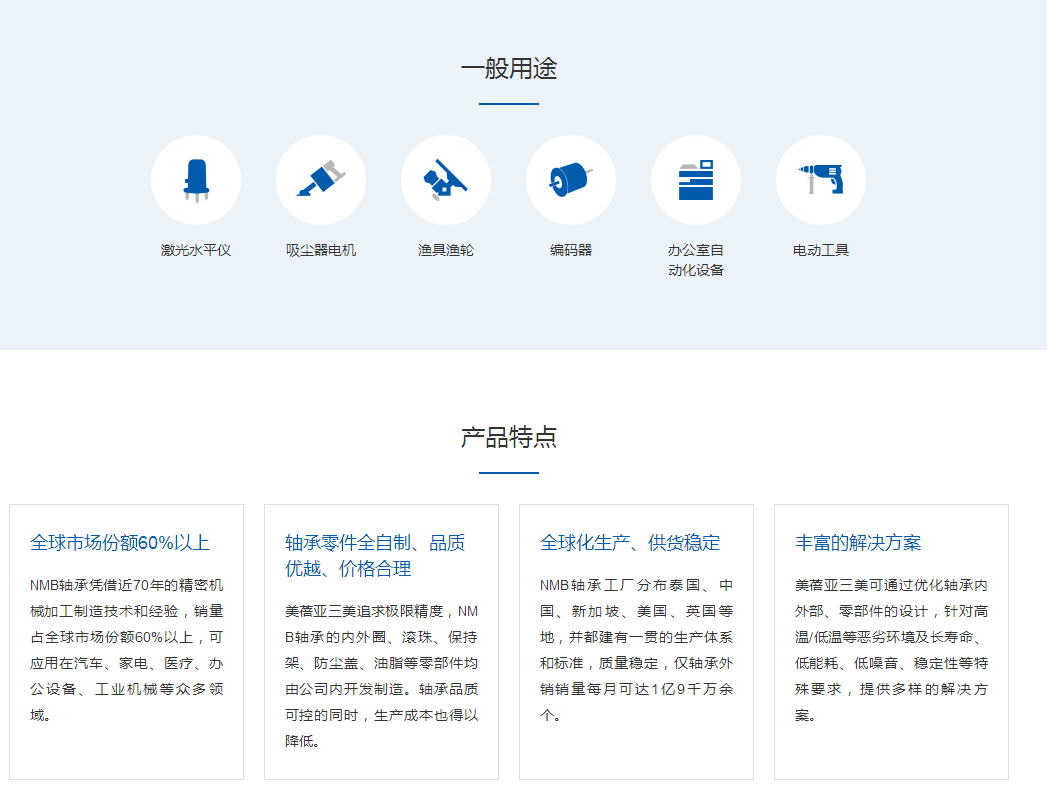Select the 办公室自动化设备 label
This screenshot has height=798, width=1047.
pyautogui.click(x=696, y=260)
